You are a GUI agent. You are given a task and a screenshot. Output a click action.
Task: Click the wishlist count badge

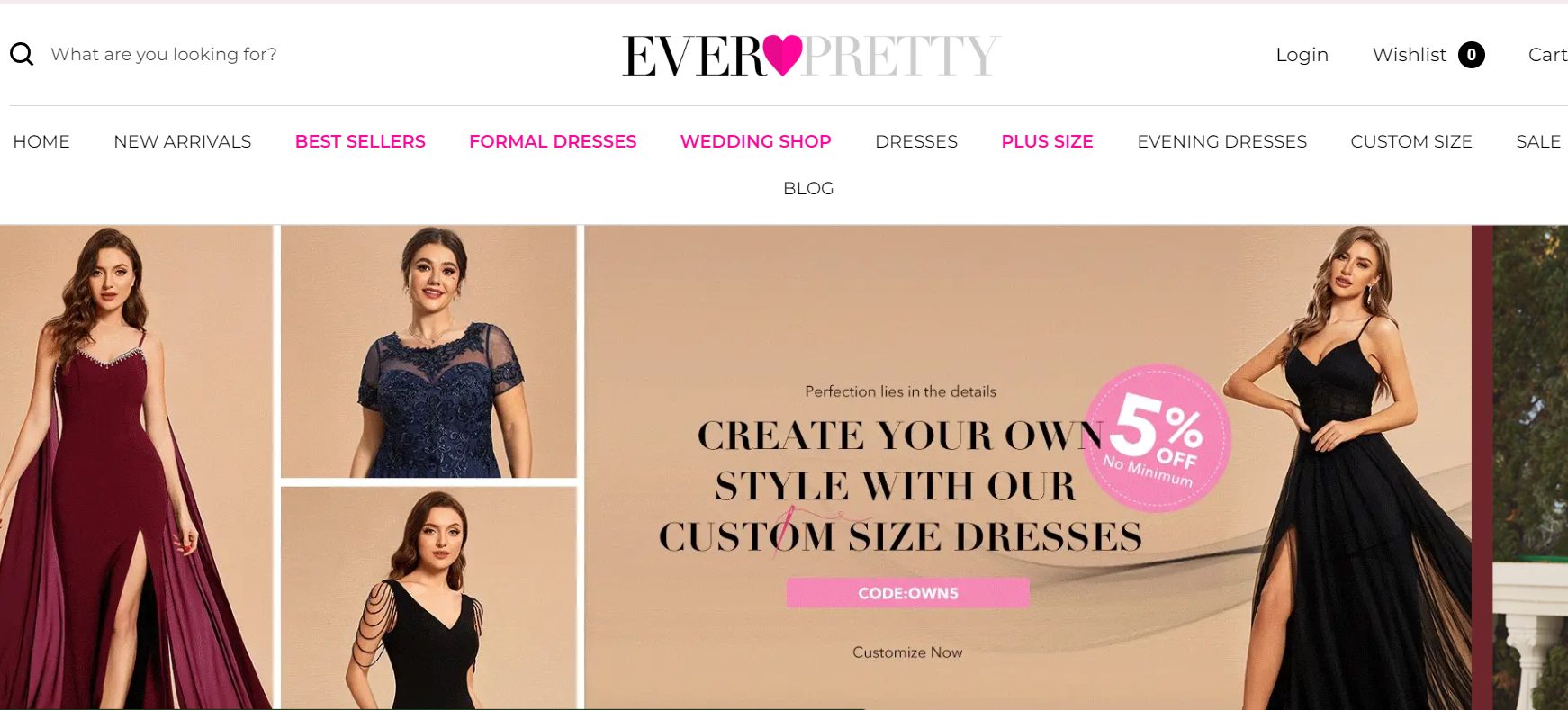point(1472,55)
